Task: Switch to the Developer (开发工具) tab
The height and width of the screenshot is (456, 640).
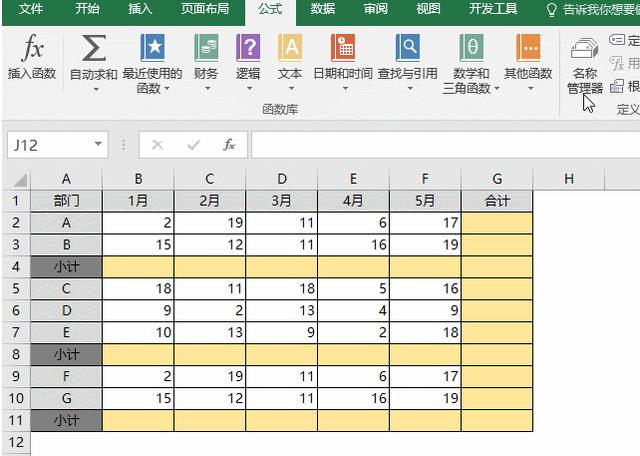Action: click(493, 9)
